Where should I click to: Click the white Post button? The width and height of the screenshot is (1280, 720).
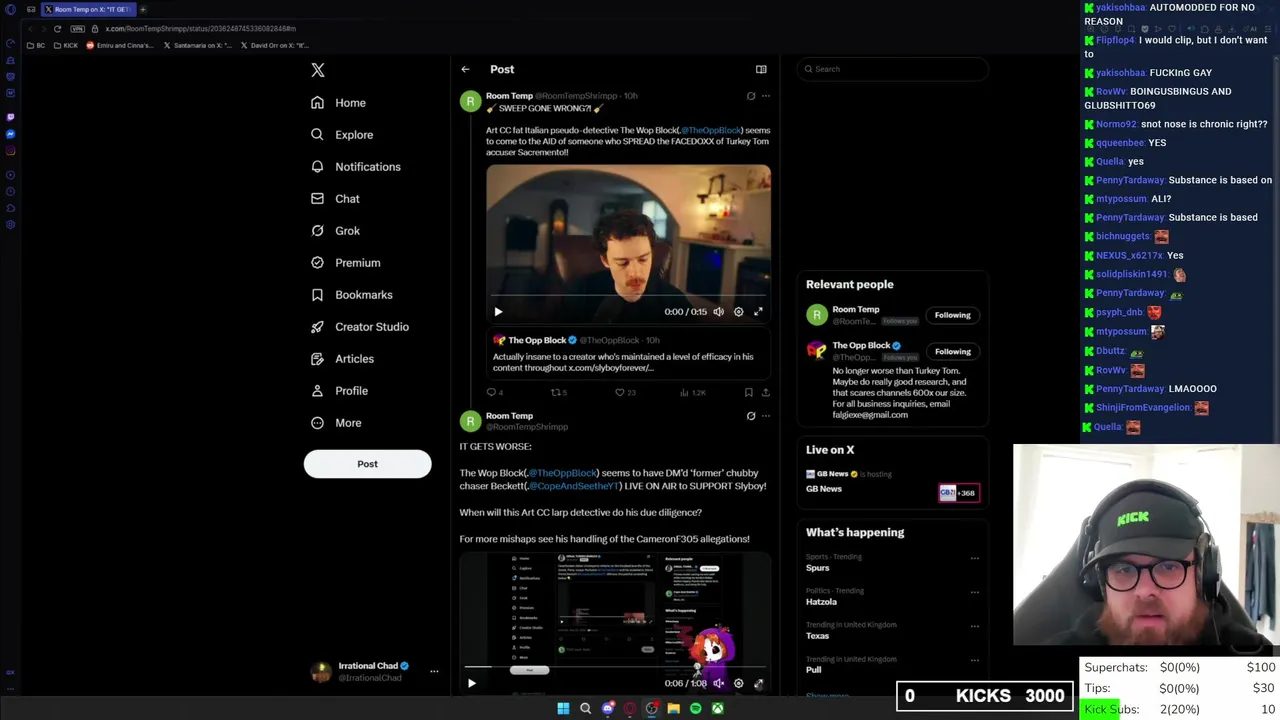point(367,464)
